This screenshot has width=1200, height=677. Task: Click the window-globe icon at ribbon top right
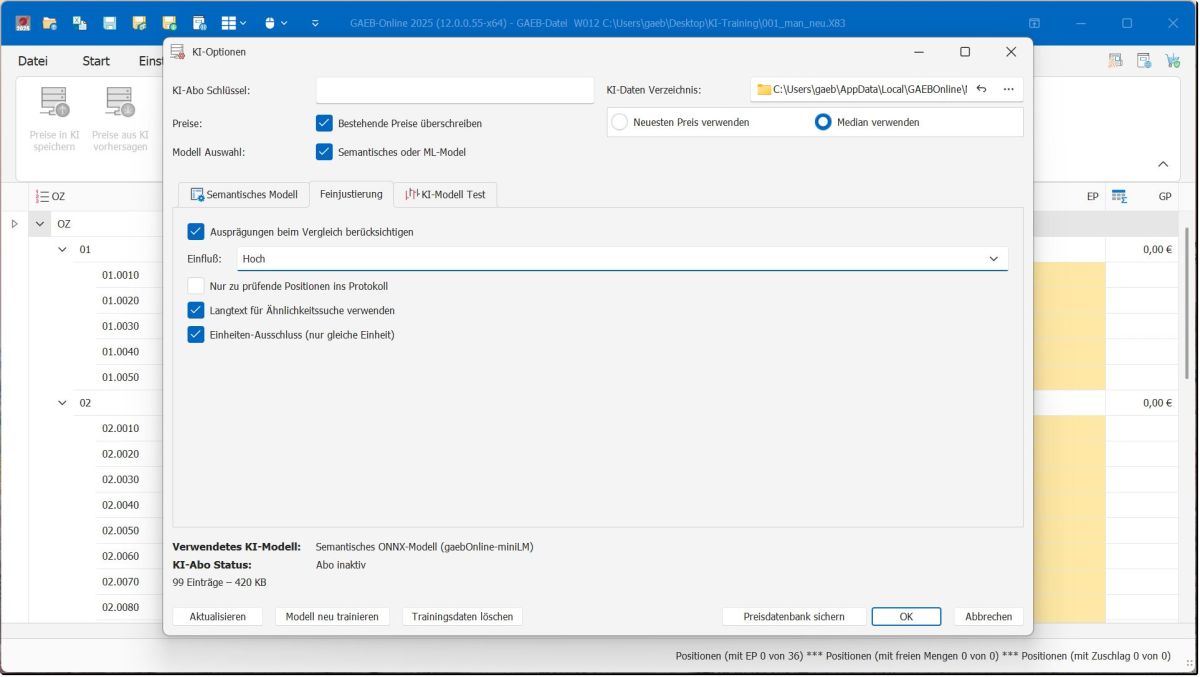[1143, 61]
